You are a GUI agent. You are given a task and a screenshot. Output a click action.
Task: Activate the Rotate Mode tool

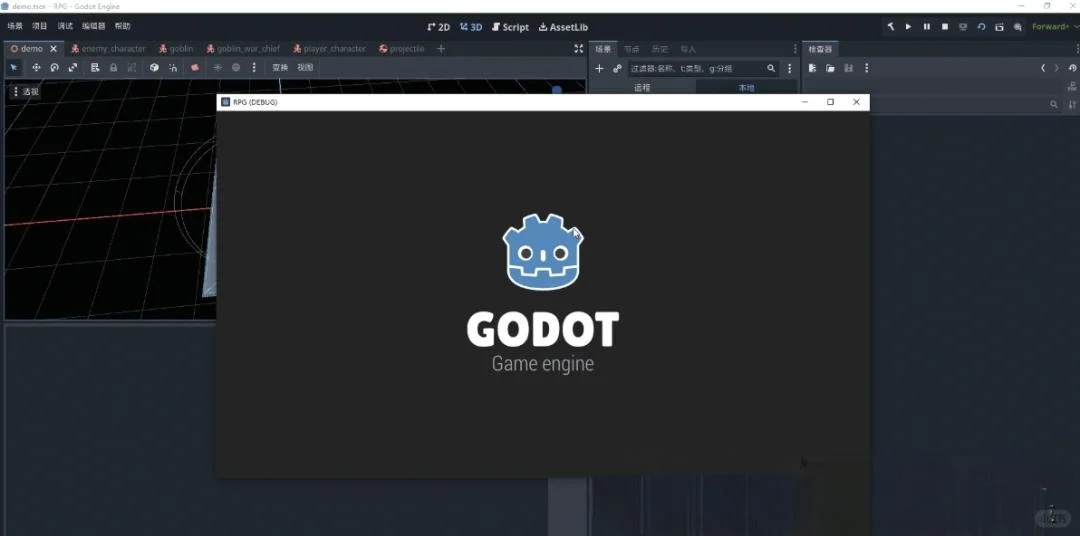[x=54, y=68]
